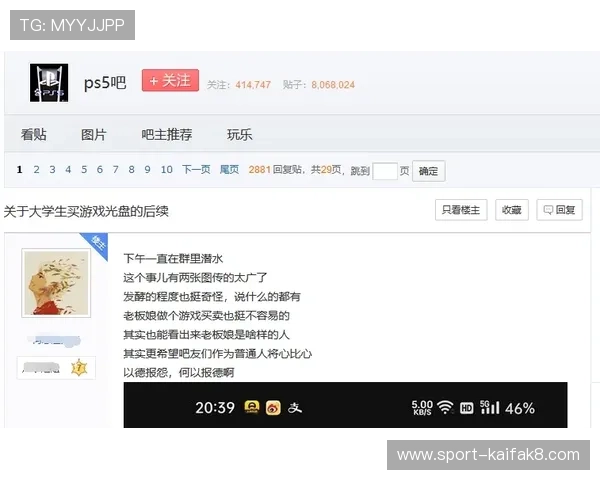Select text line 这个事儿有两张图传的太广了
Viewport: 600px width, 480px height.
[195, 278]
